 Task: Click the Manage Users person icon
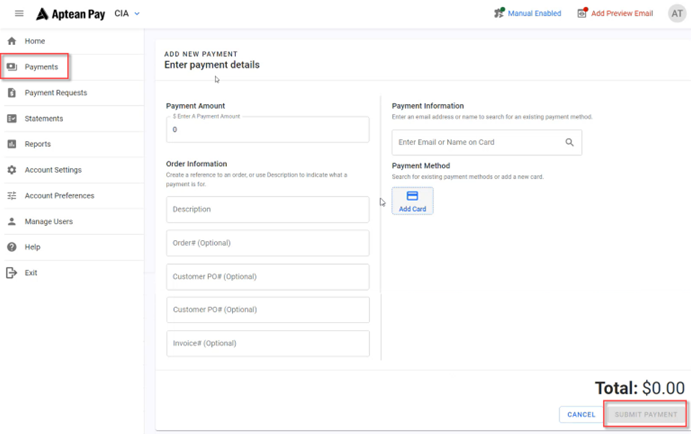pos(12,221)
